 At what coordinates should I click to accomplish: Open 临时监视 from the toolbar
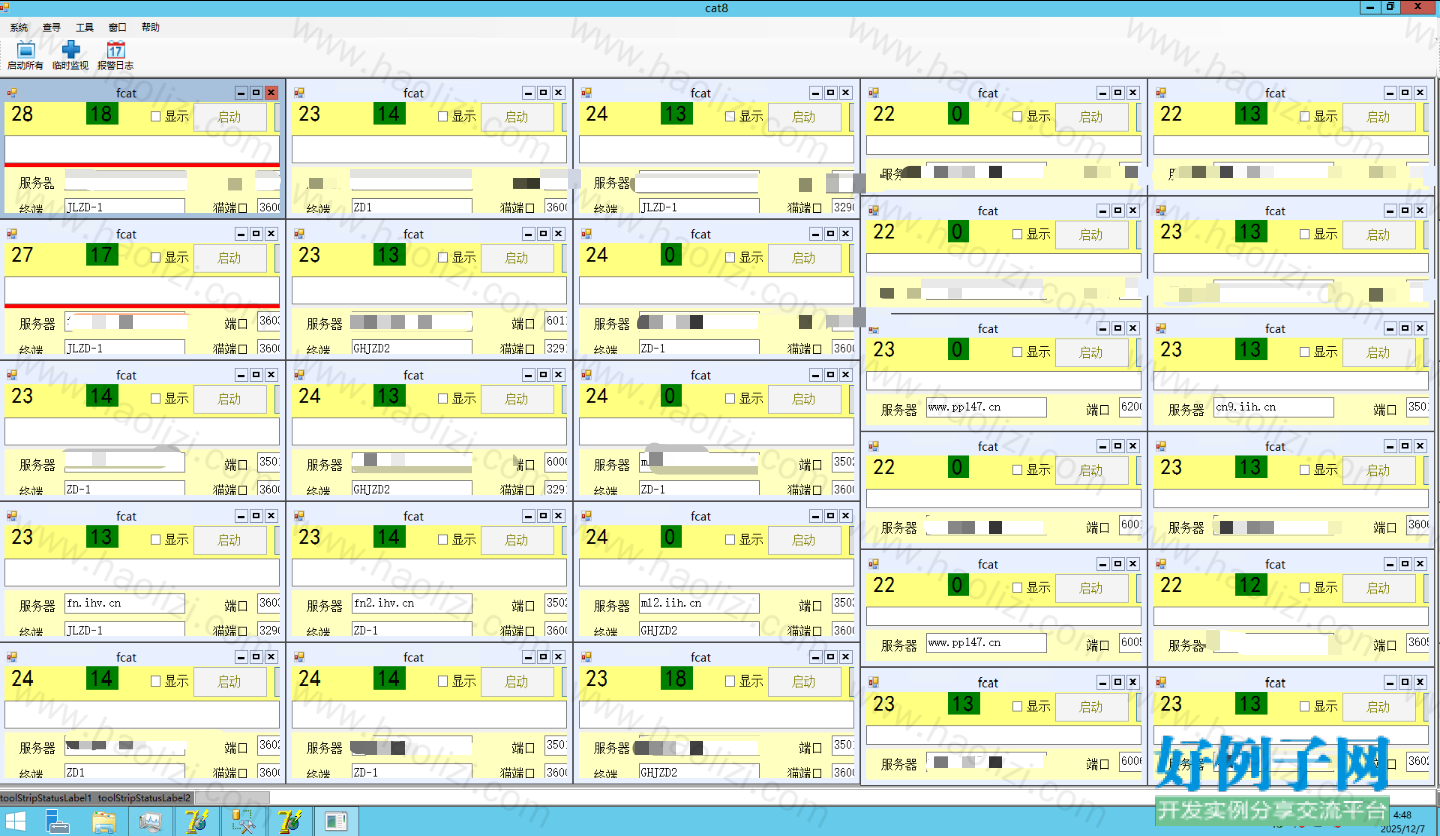pyautogui.click(x=70, y=55)
